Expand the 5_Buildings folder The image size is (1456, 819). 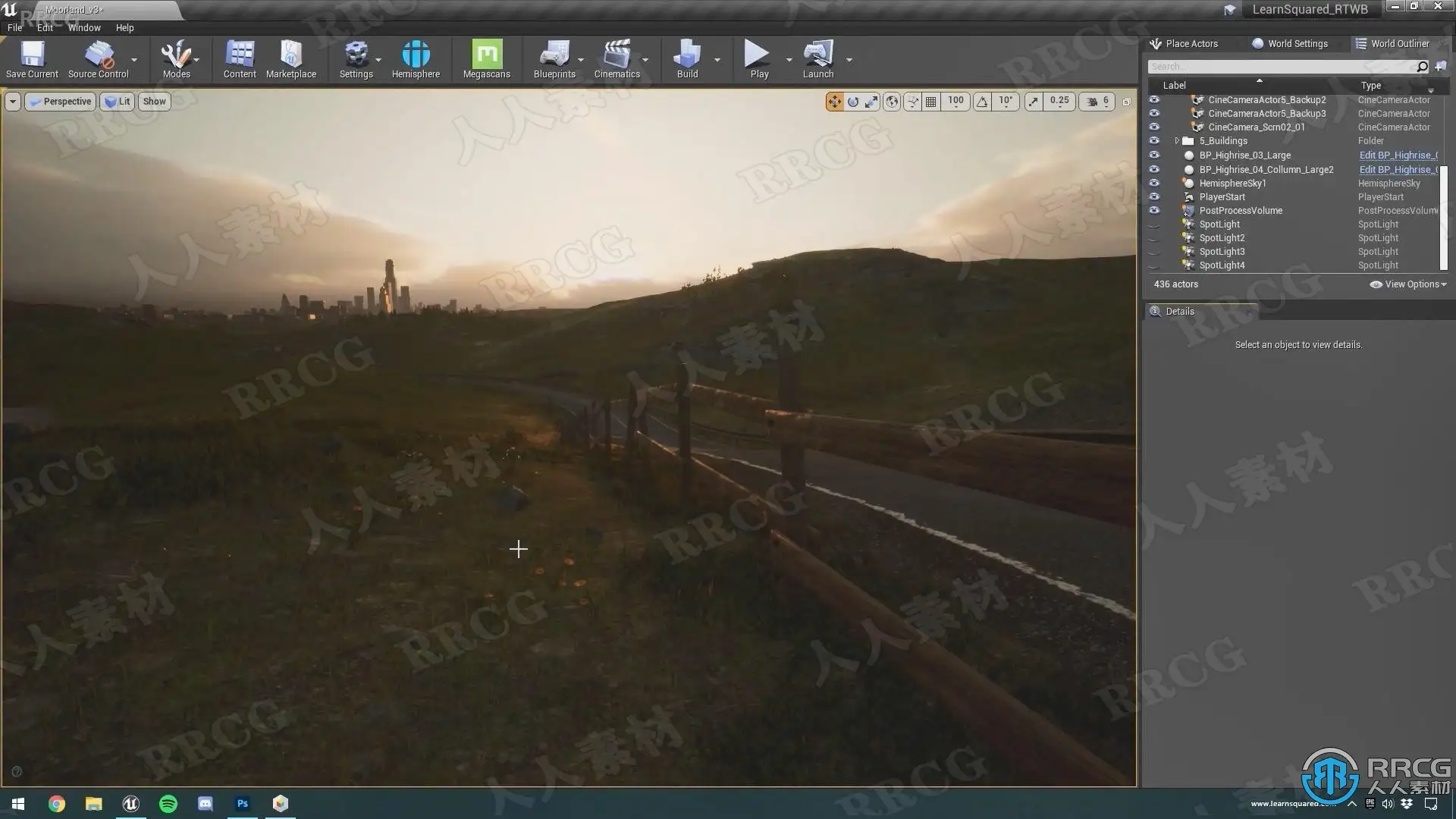tap(1177, 141)
